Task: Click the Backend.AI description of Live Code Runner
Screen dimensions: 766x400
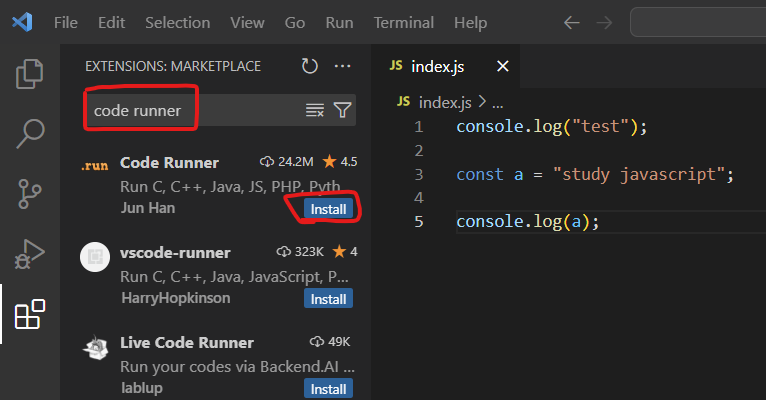Action: pos(237,367)
